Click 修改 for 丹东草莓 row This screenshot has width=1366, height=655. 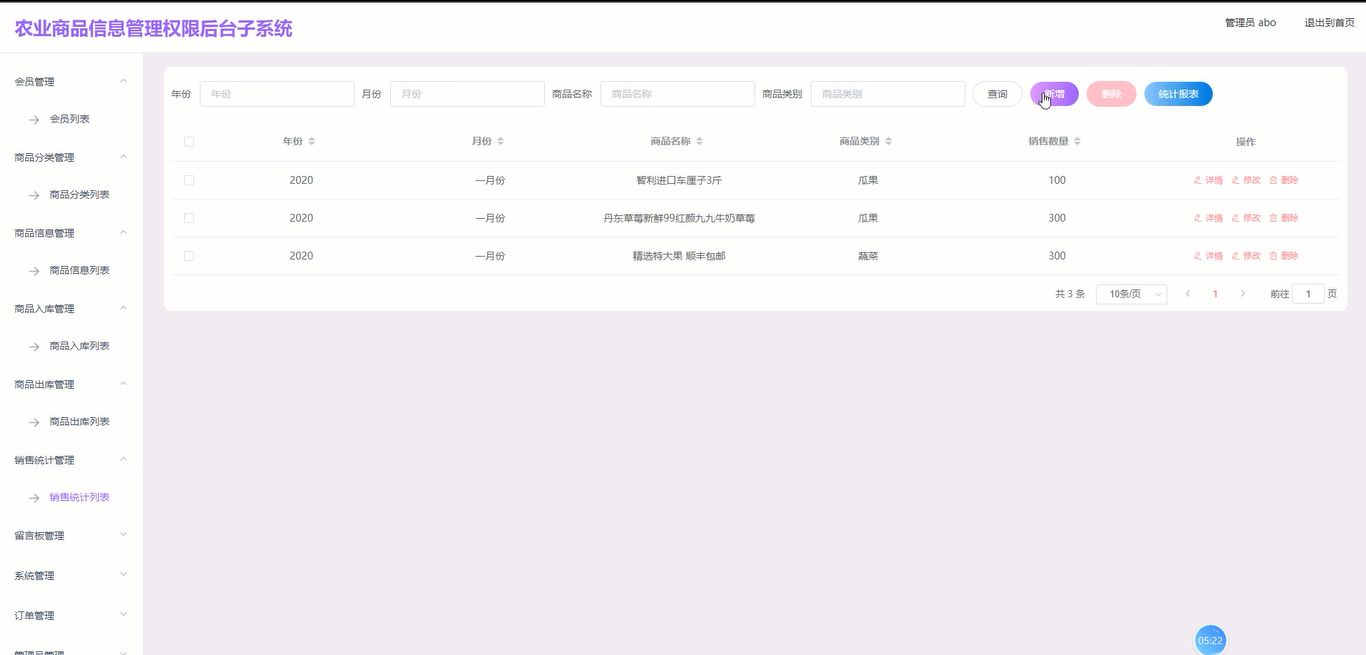click(1246, 218)
